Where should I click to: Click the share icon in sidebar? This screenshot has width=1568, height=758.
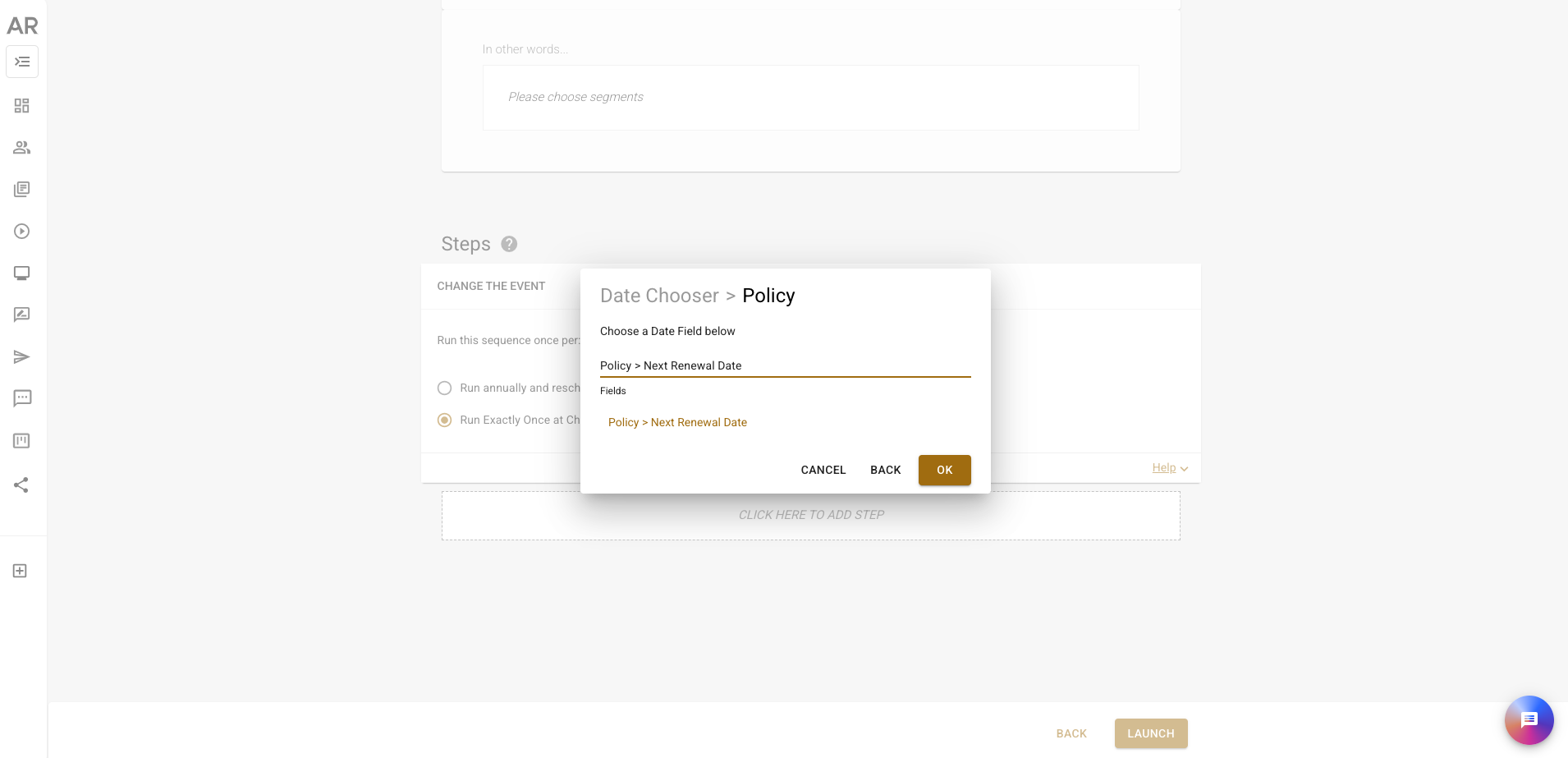[x=22, y=485]
